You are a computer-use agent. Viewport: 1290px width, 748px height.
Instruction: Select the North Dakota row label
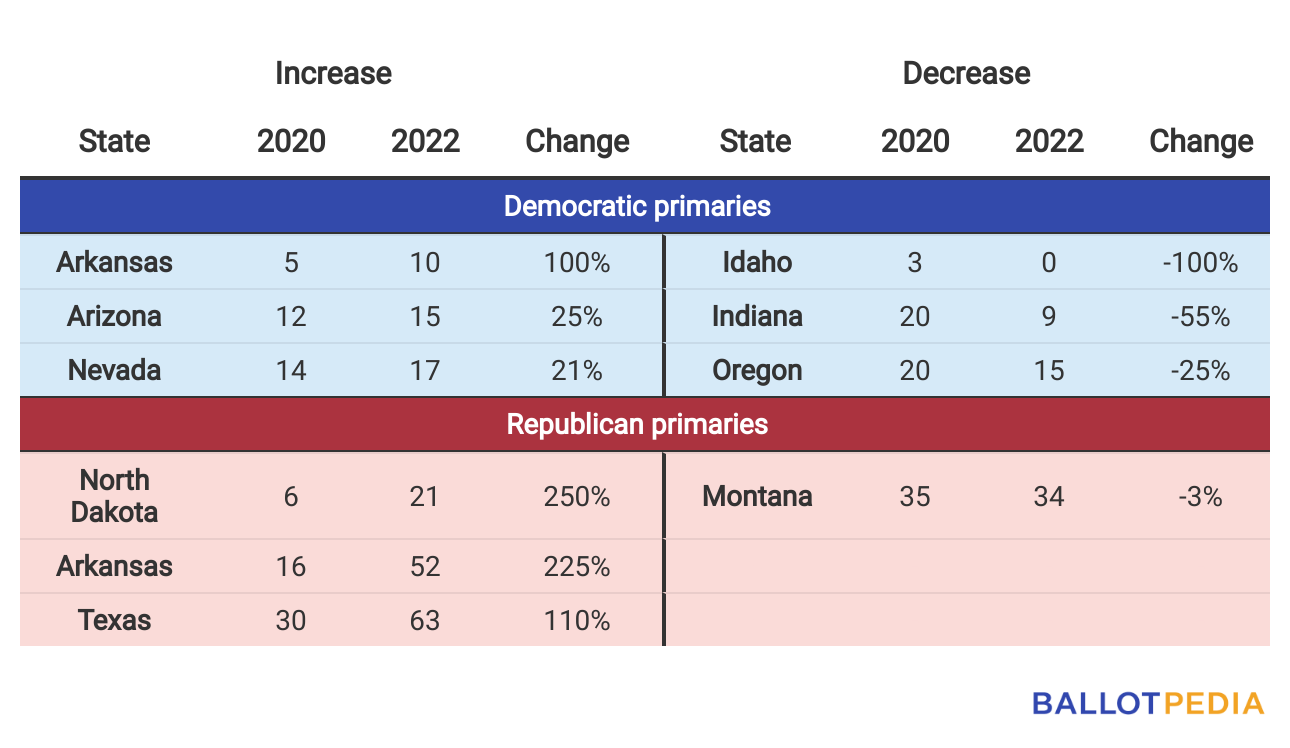coord(114,496)
